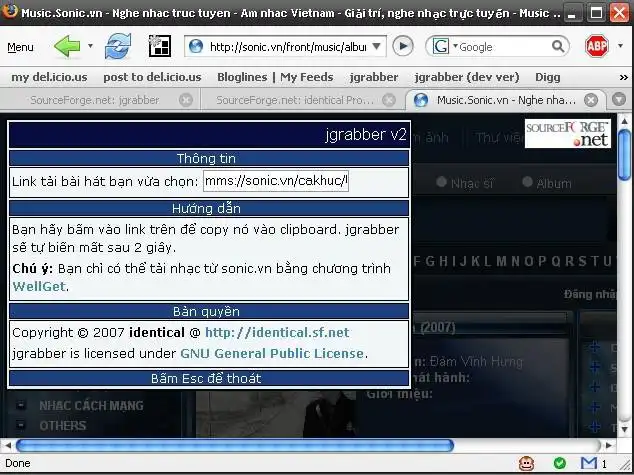Open the Menu button
The height and width of the screenshot is (475, 634).
pyautogui.click(x=20, y=47)
